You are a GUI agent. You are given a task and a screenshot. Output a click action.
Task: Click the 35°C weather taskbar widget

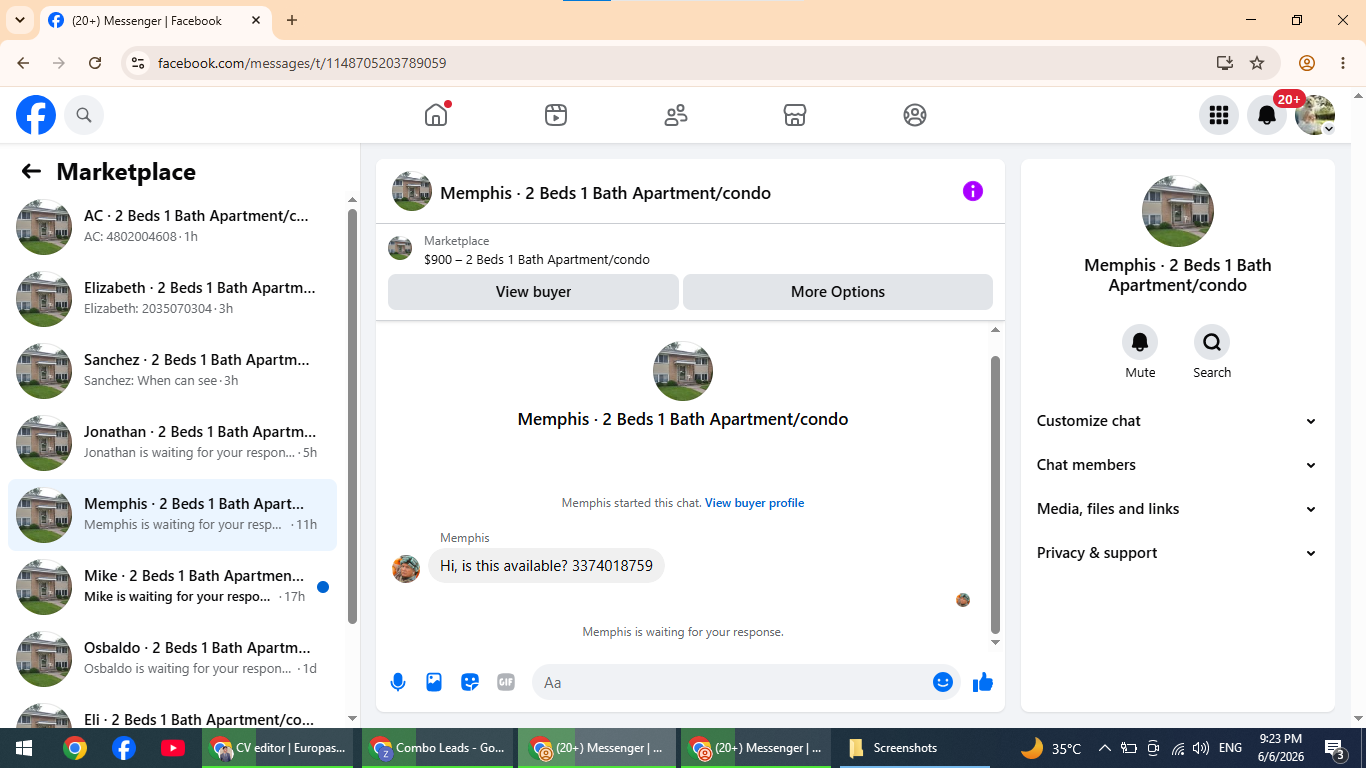pos(1051,748)
